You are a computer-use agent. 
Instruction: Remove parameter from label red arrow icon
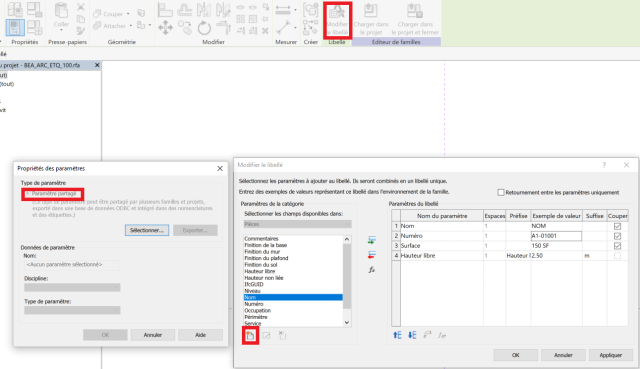[371, 255]
